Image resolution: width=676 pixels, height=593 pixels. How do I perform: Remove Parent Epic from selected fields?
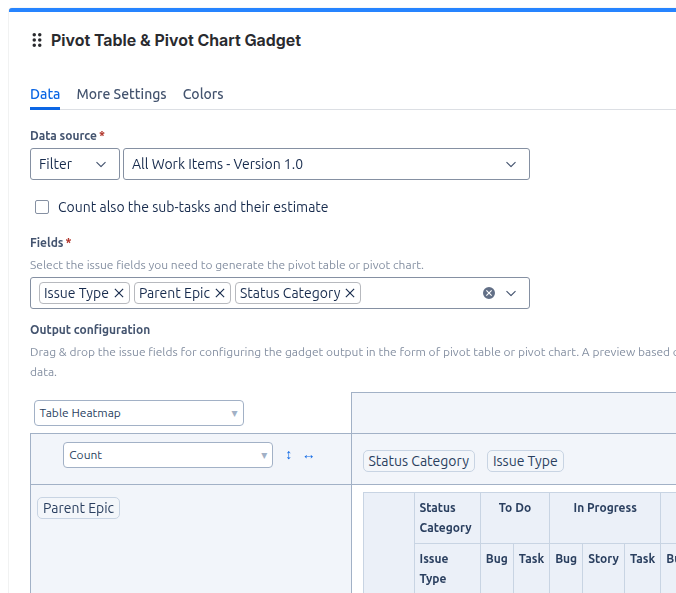[220, 293]
